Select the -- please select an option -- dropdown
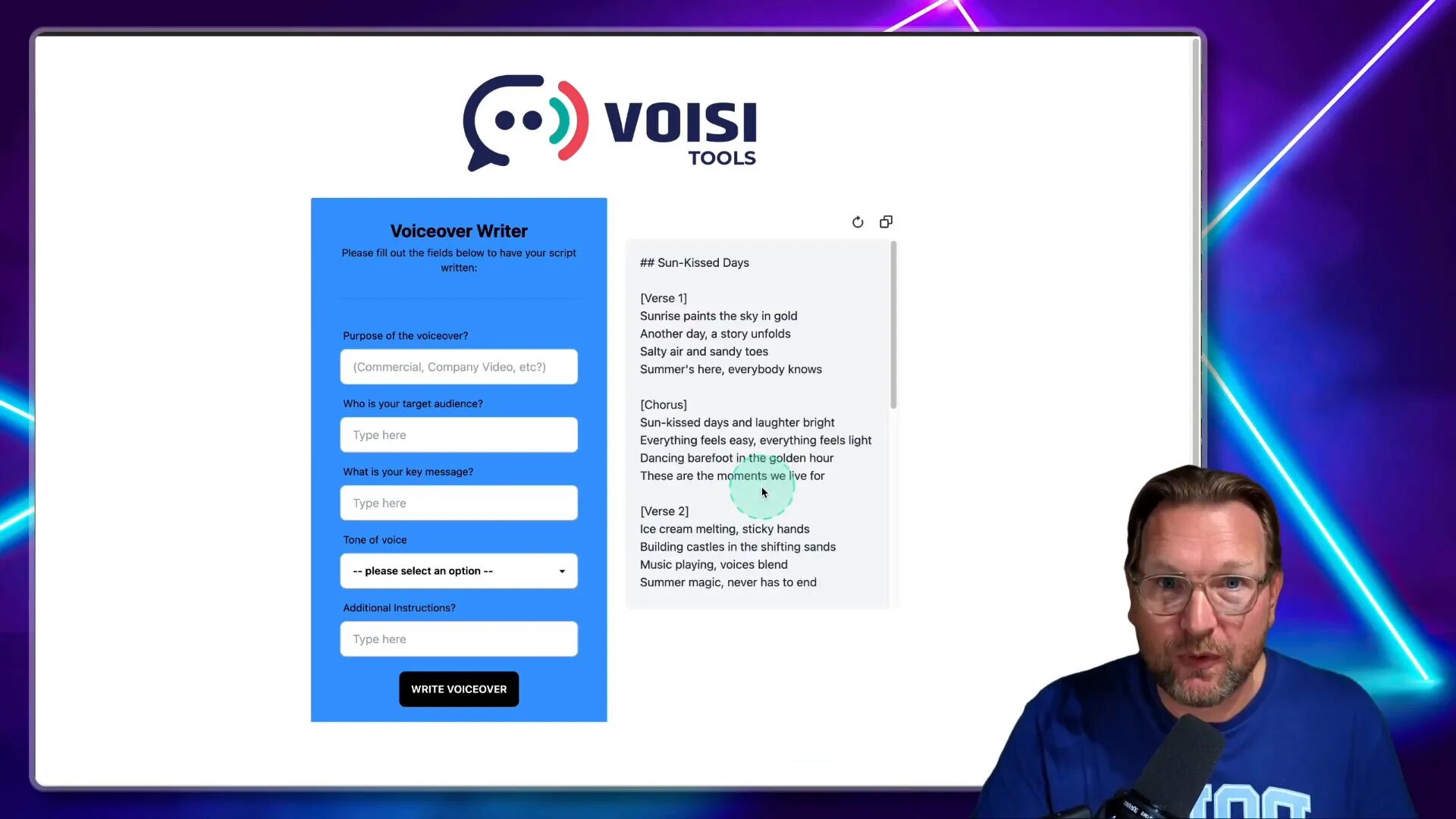1456x819 pixels. click(459, 570)
